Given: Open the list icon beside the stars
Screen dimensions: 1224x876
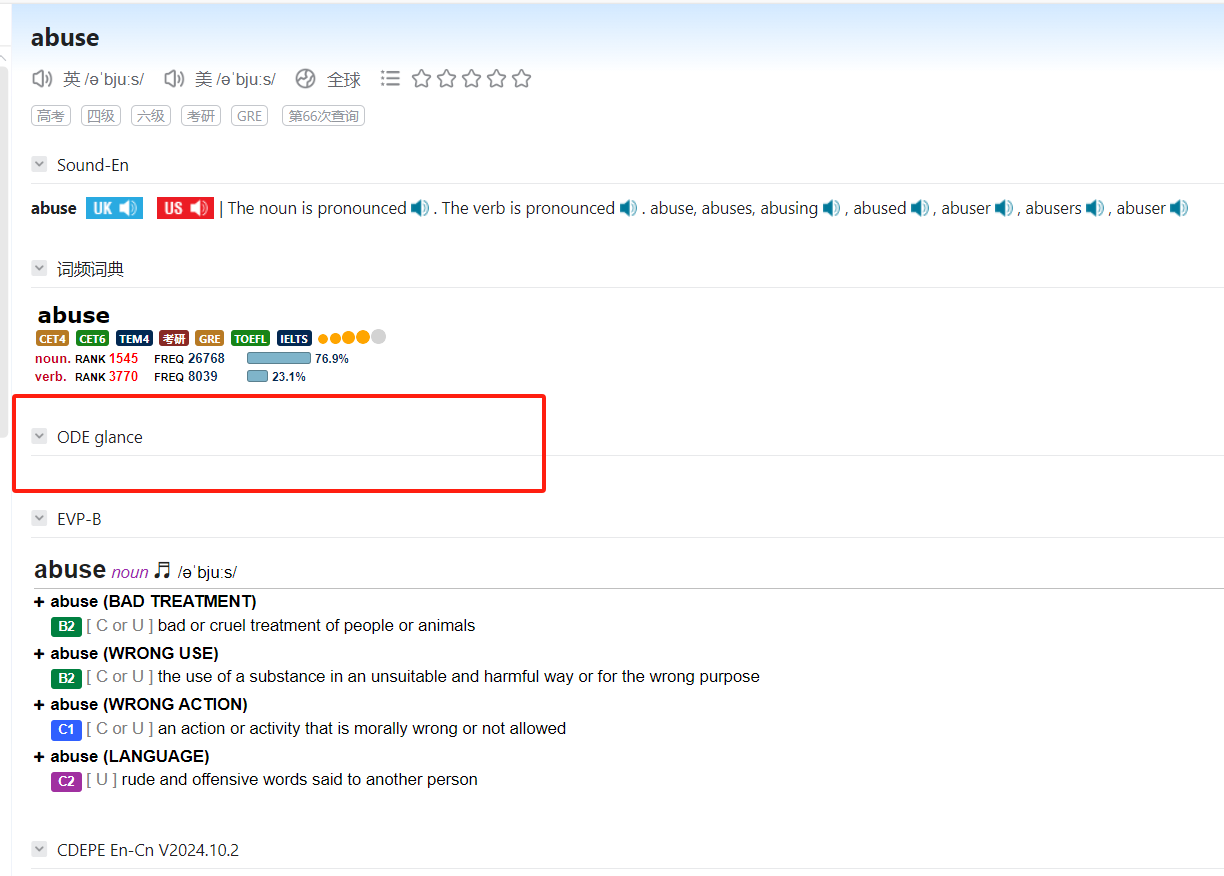Looking at the screenshot, I should (390, 78).
